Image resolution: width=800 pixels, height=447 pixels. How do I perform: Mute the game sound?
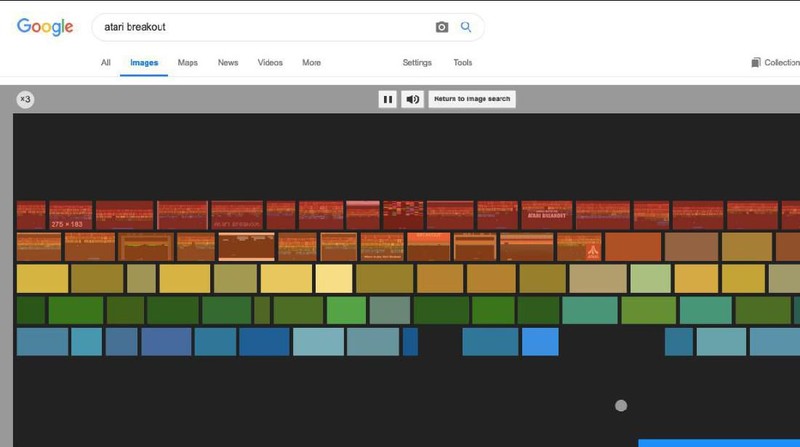[x=412, y=99]
